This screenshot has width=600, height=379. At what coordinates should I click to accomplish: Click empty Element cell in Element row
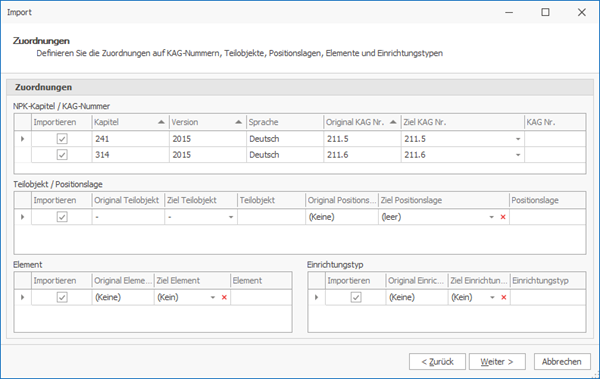[x=261, y=297]
